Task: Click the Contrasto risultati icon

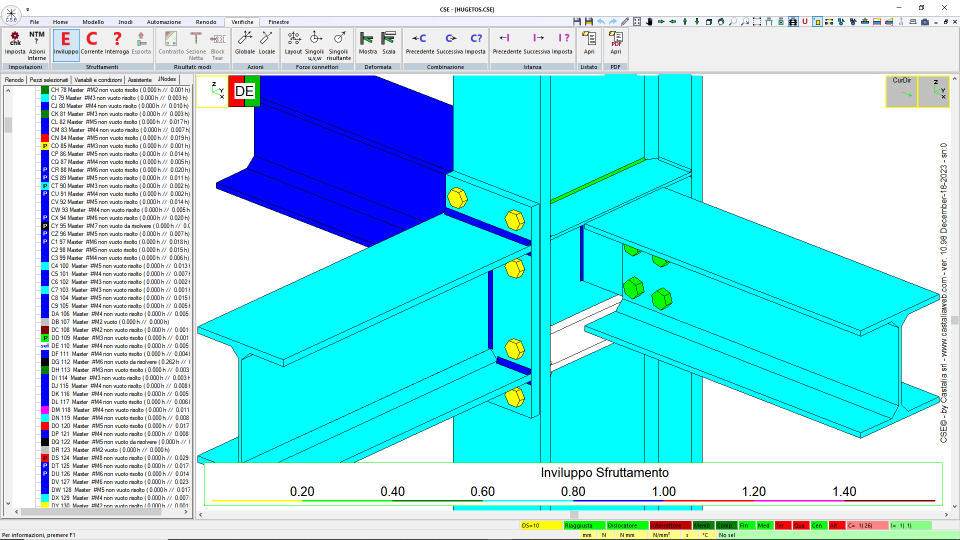Action: pos(171,43)
